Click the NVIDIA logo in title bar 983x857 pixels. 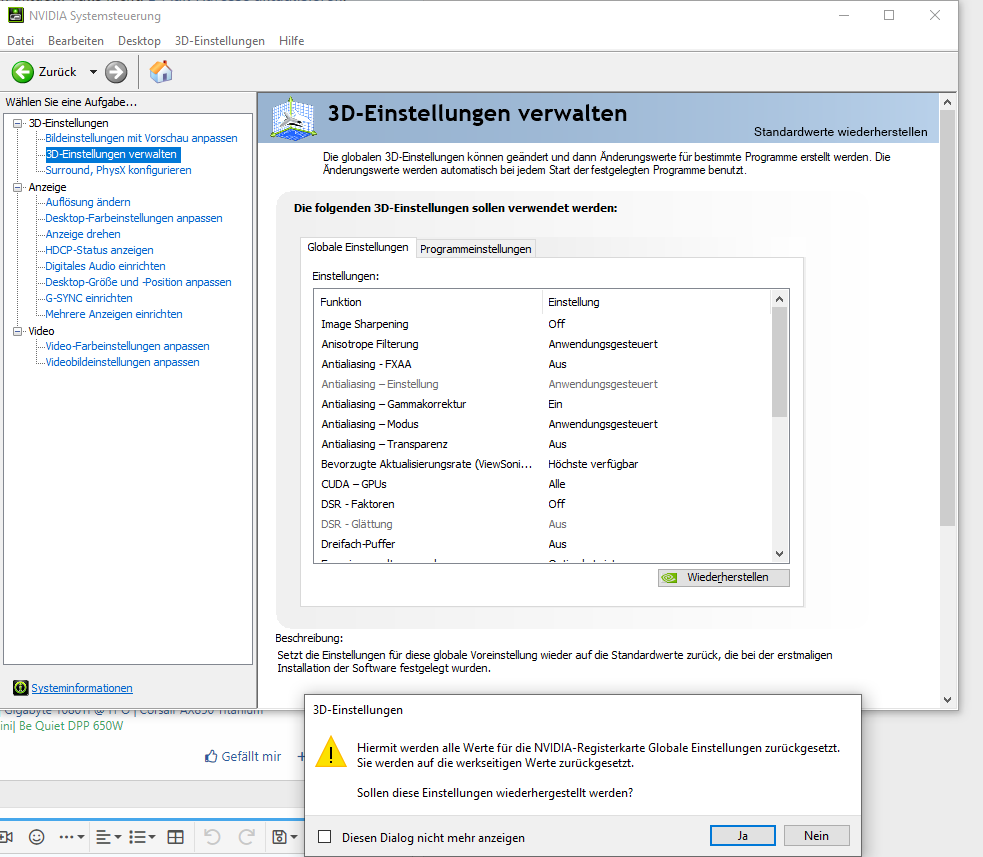[16, 15]
